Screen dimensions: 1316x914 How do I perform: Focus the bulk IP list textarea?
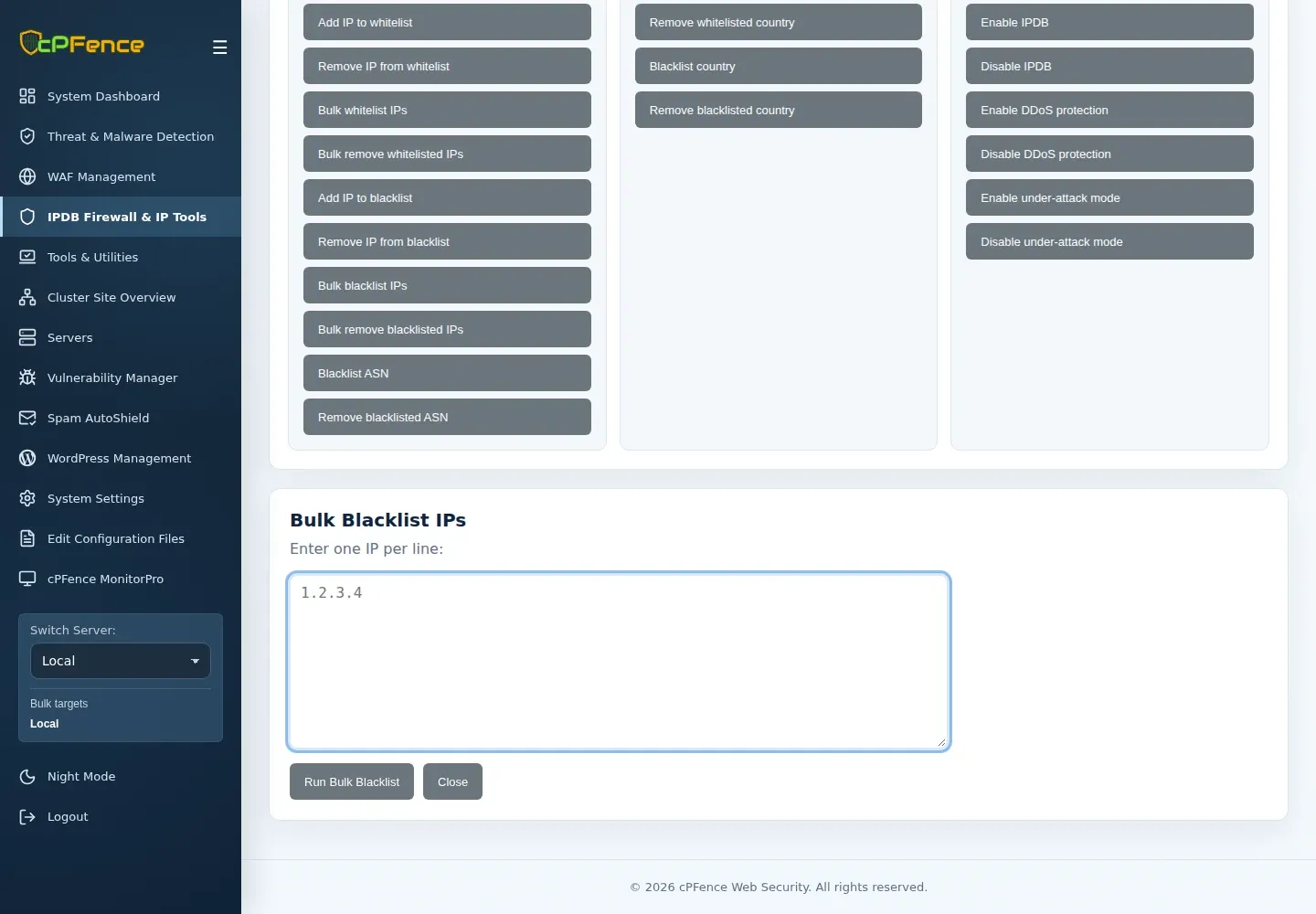click(619, 662)
